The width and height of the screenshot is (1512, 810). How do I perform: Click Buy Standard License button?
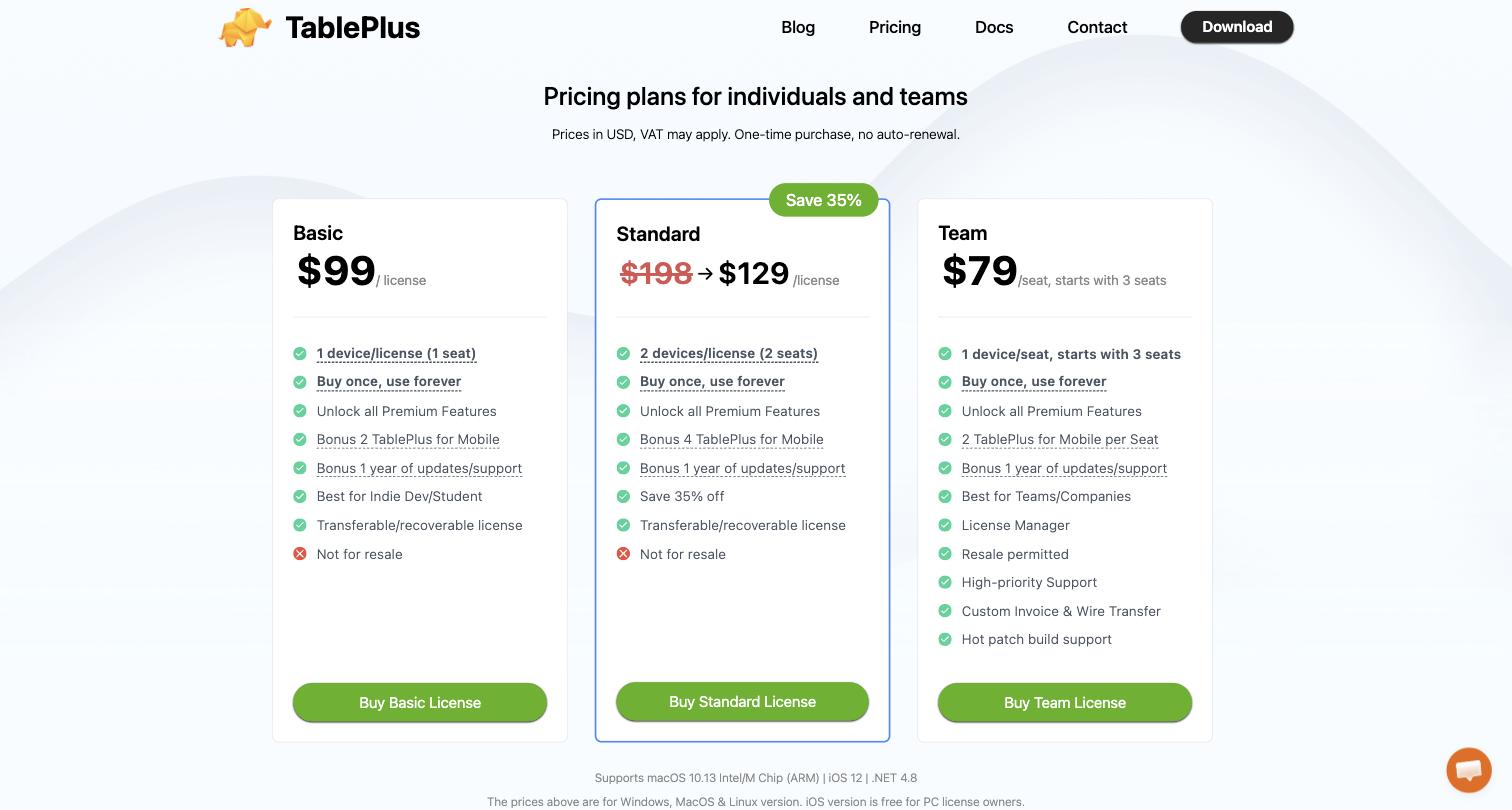coord(742,701)
